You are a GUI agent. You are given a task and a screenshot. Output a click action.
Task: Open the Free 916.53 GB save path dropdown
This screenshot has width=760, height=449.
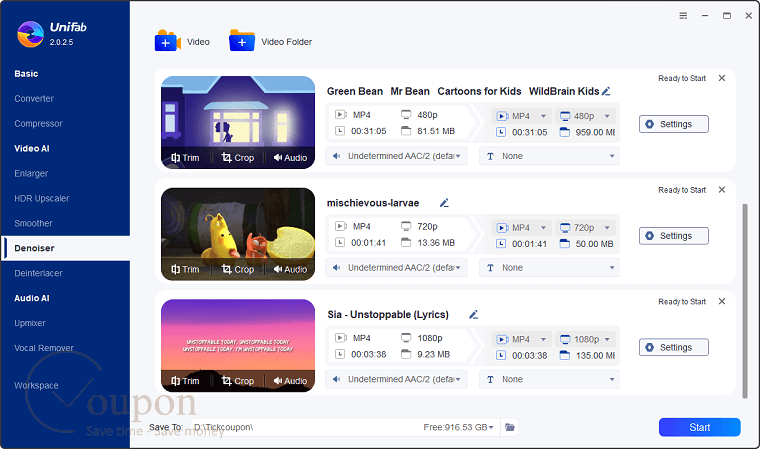[x=459, y=427]
